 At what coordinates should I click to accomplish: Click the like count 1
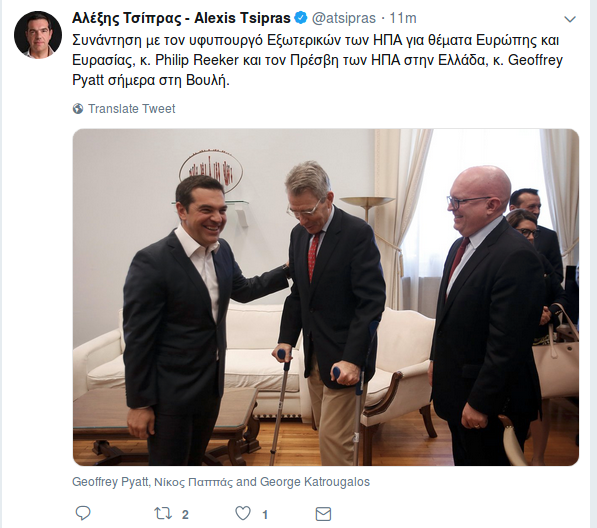[265, 515]
